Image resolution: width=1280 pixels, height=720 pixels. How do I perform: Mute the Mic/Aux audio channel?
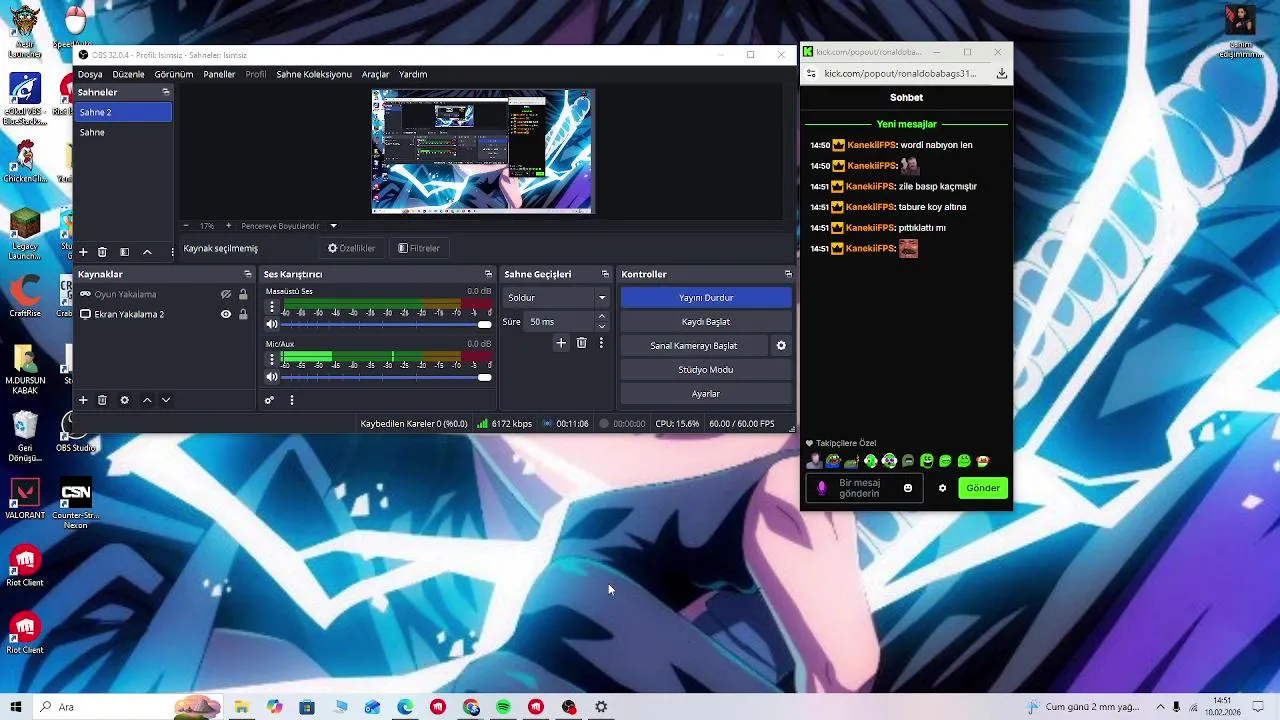click(x=271, y=377)
